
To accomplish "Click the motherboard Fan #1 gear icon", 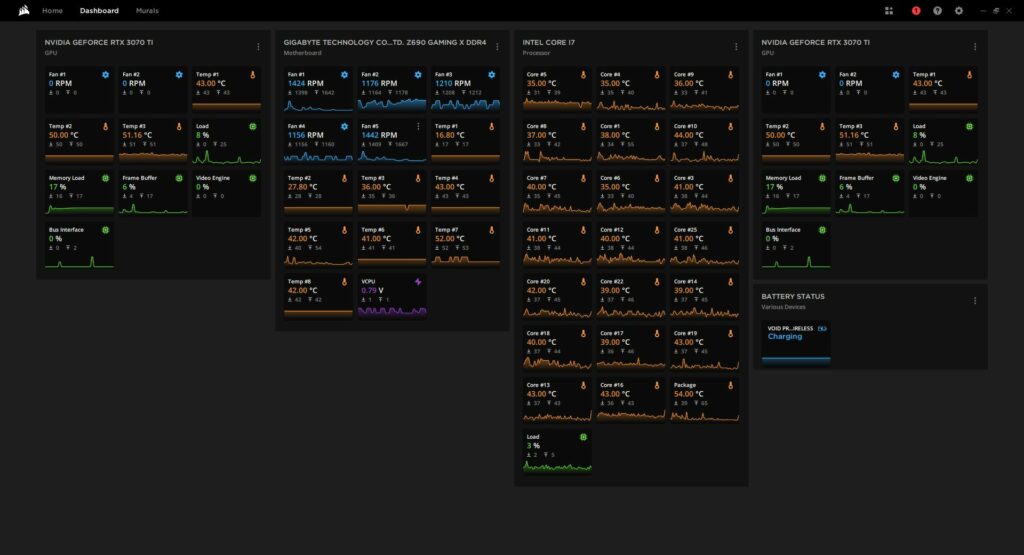I will [344, 75].
